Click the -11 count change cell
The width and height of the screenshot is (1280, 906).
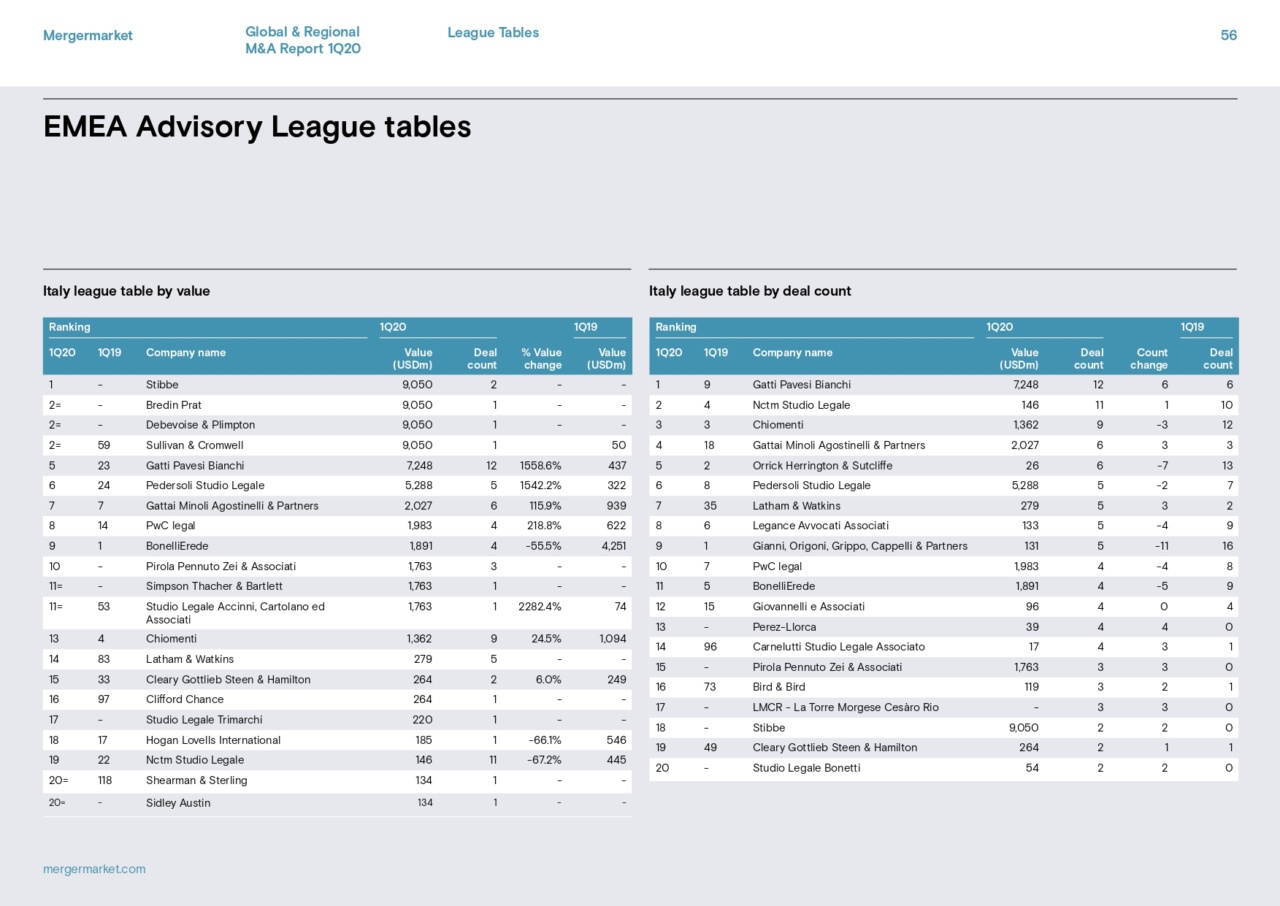tap(1161, 546)
